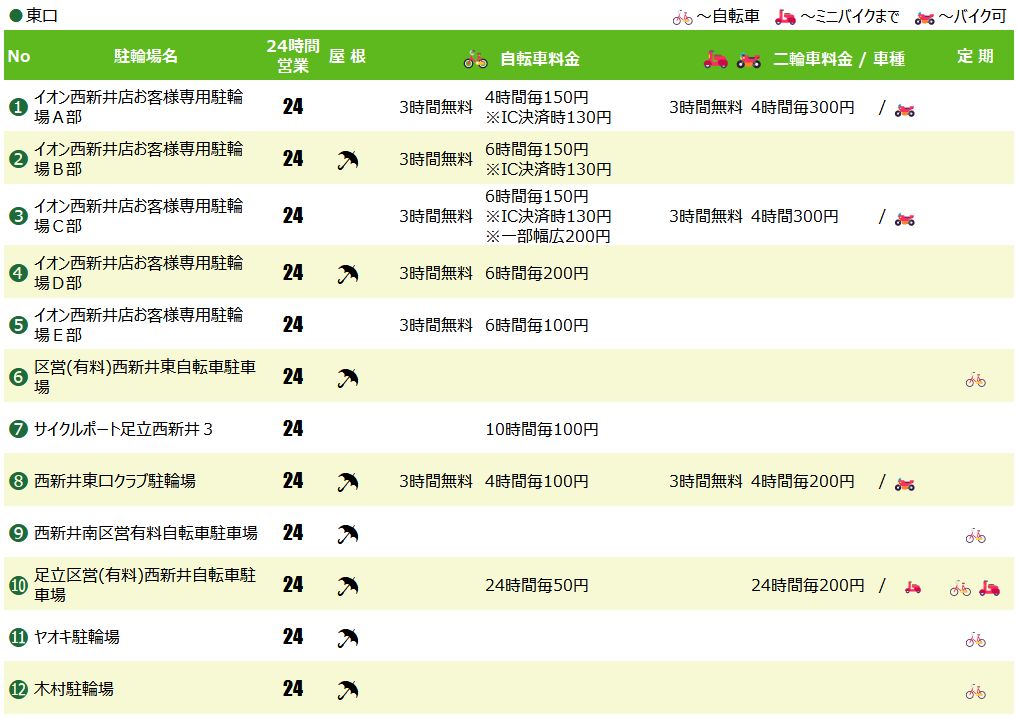Image resolution: width=1017 pixels, height=718 pixels.
Task: Click the umbrella roof icon in row 2
Action: coord(347,159)
